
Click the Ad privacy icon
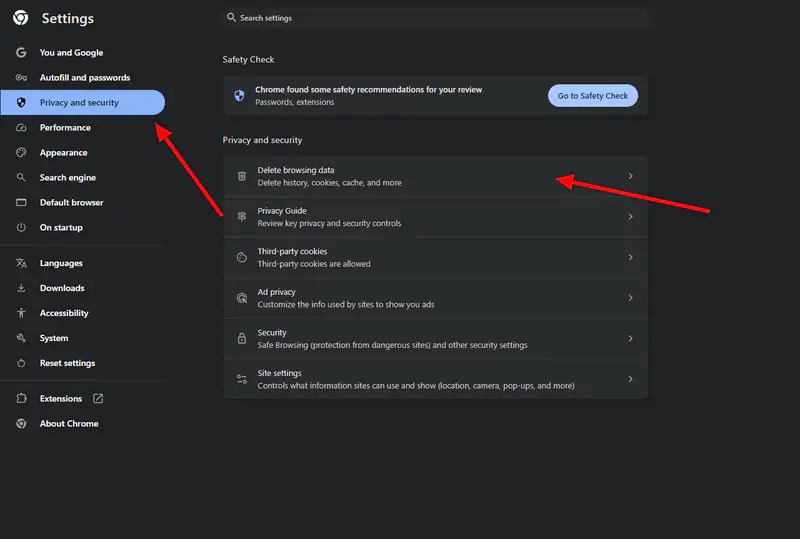point(241,298)
